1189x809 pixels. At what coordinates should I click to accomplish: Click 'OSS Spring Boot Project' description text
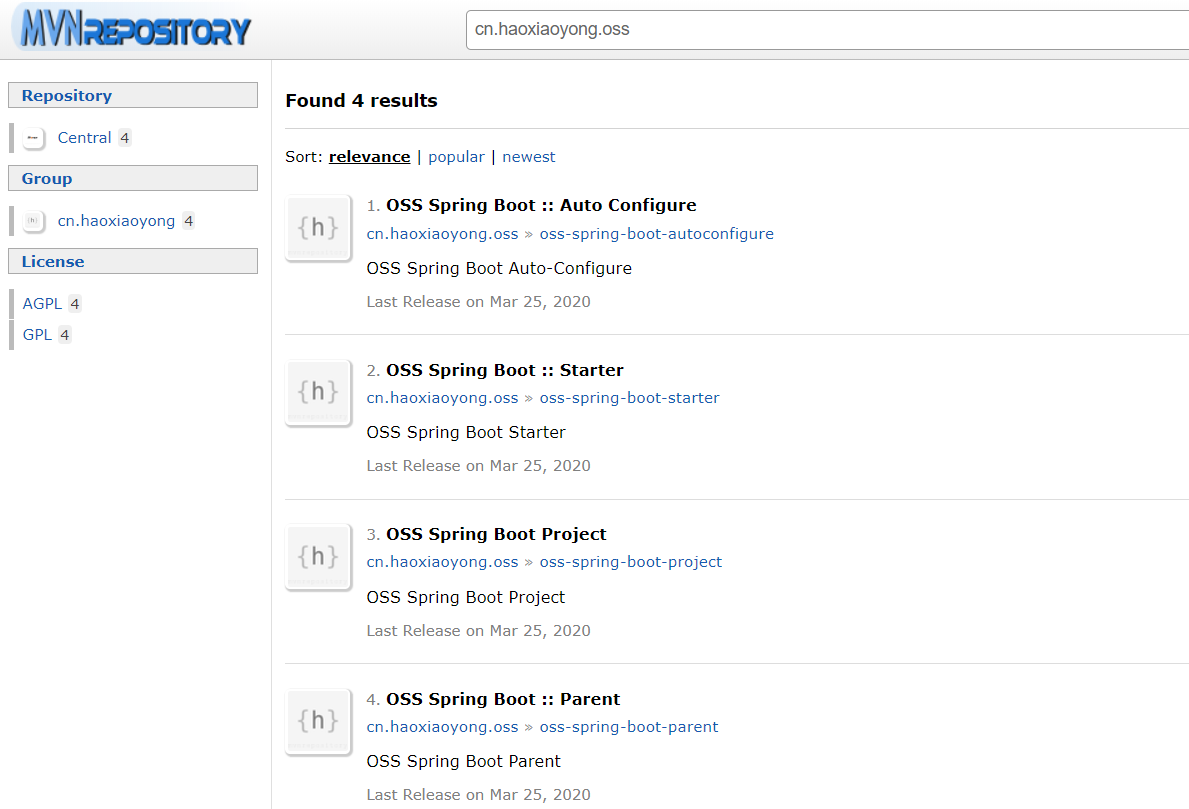click(x=466, y=597)
